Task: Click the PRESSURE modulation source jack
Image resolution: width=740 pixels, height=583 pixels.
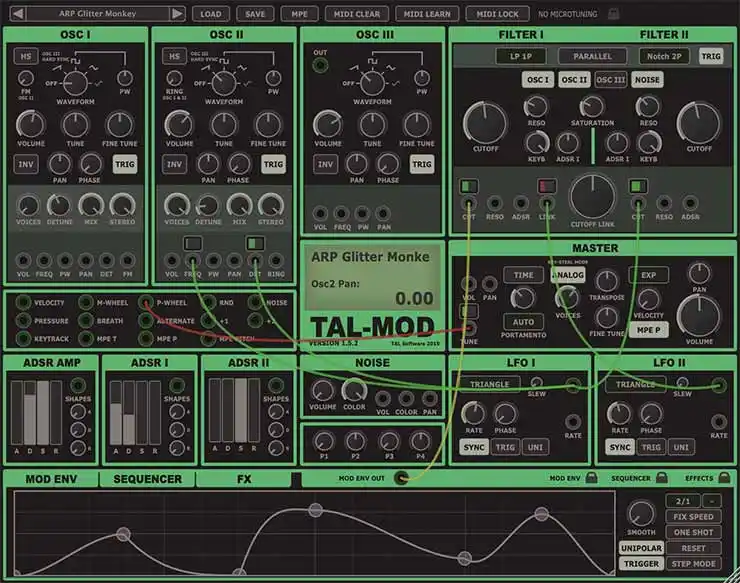Action: 23,321
